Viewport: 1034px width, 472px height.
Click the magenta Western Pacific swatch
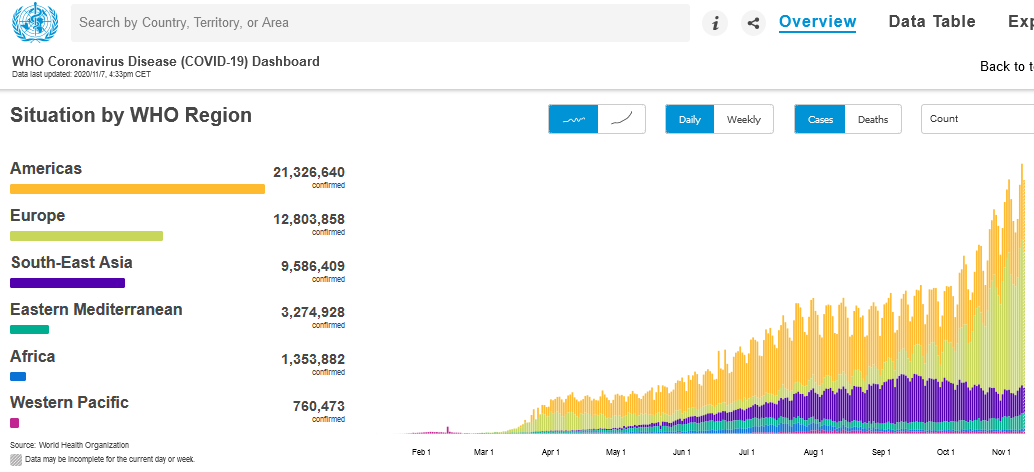[15, 423]
